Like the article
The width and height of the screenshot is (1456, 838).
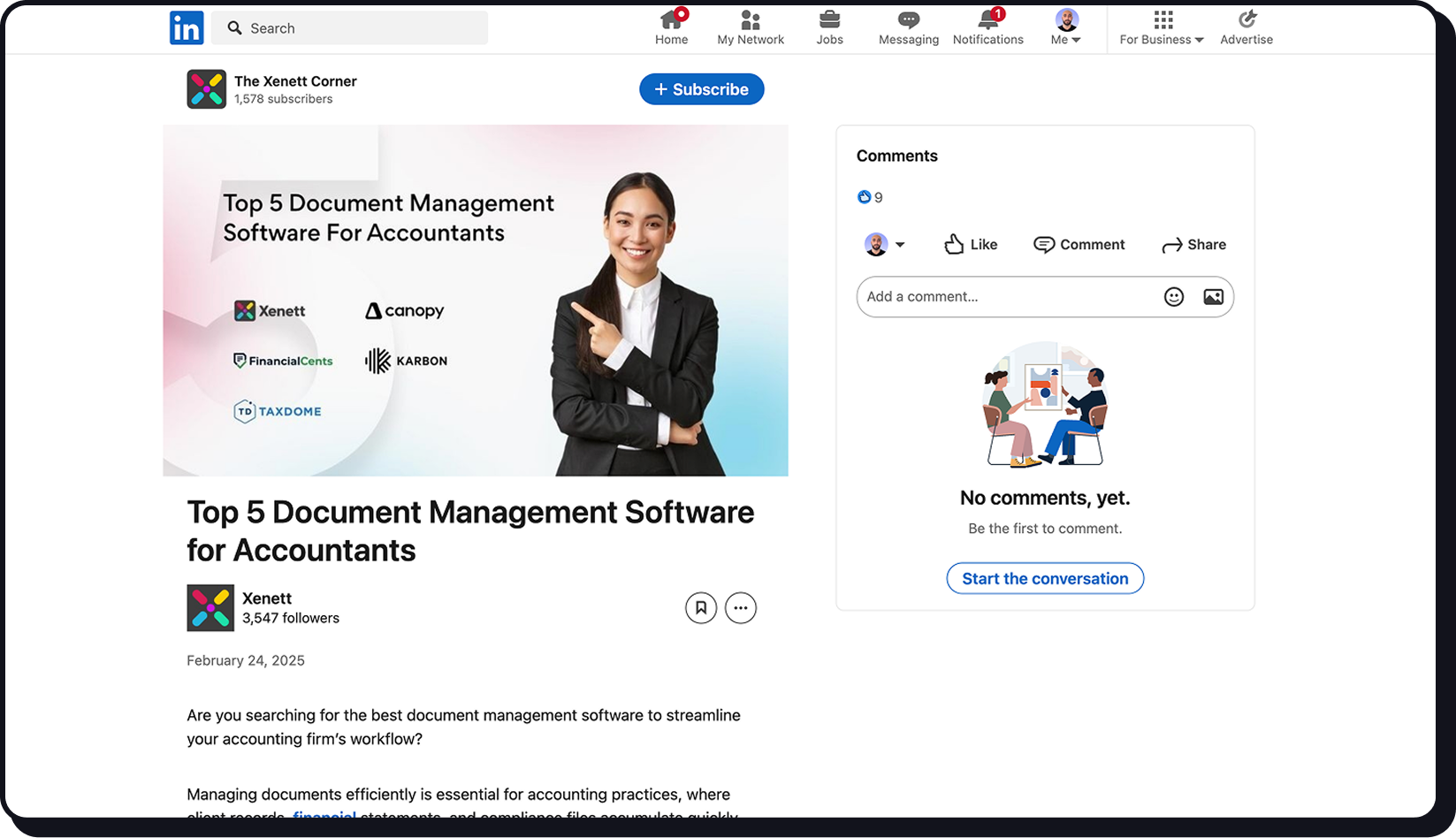[971, 245]
